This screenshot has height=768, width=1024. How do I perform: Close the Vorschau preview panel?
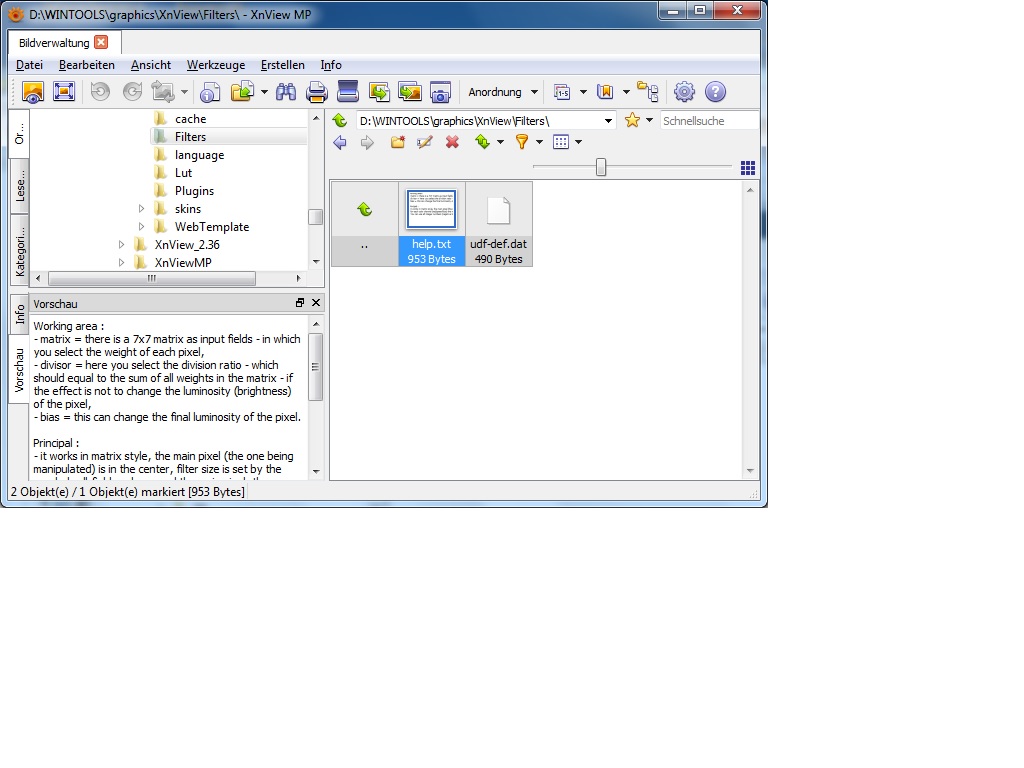[x=316, y=303]
